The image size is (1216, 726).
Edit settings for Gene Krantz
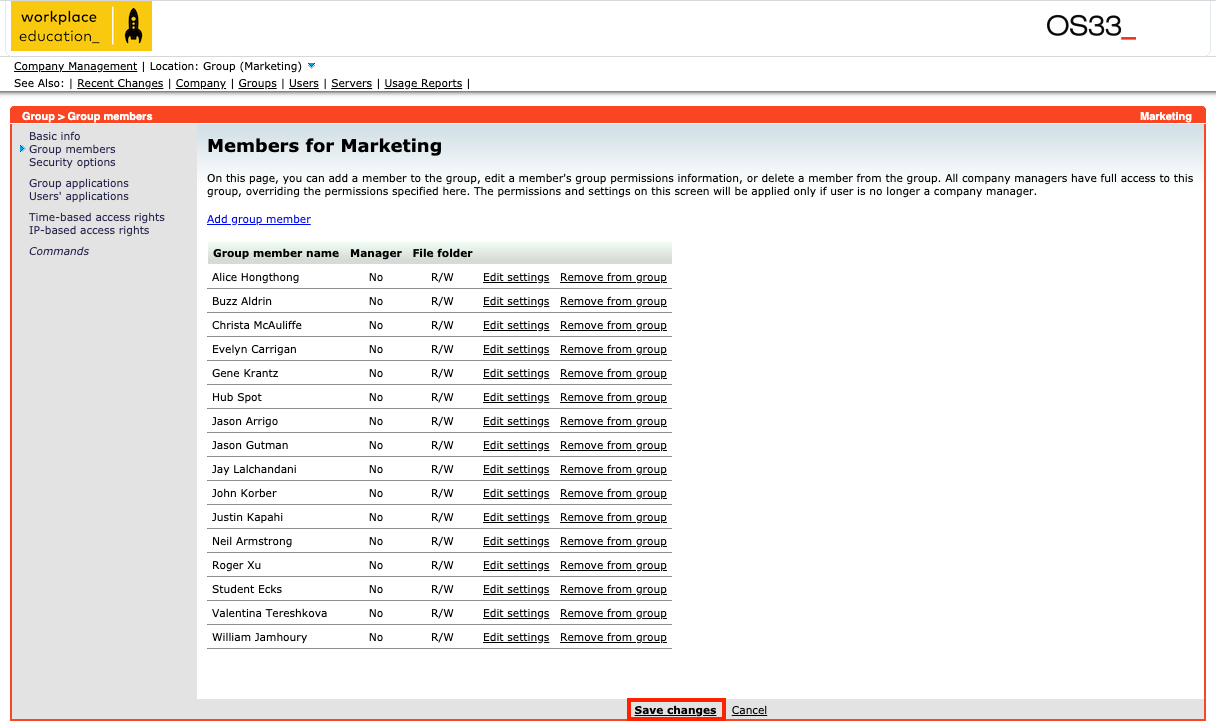pyautogui.click(x=516, y=373)
